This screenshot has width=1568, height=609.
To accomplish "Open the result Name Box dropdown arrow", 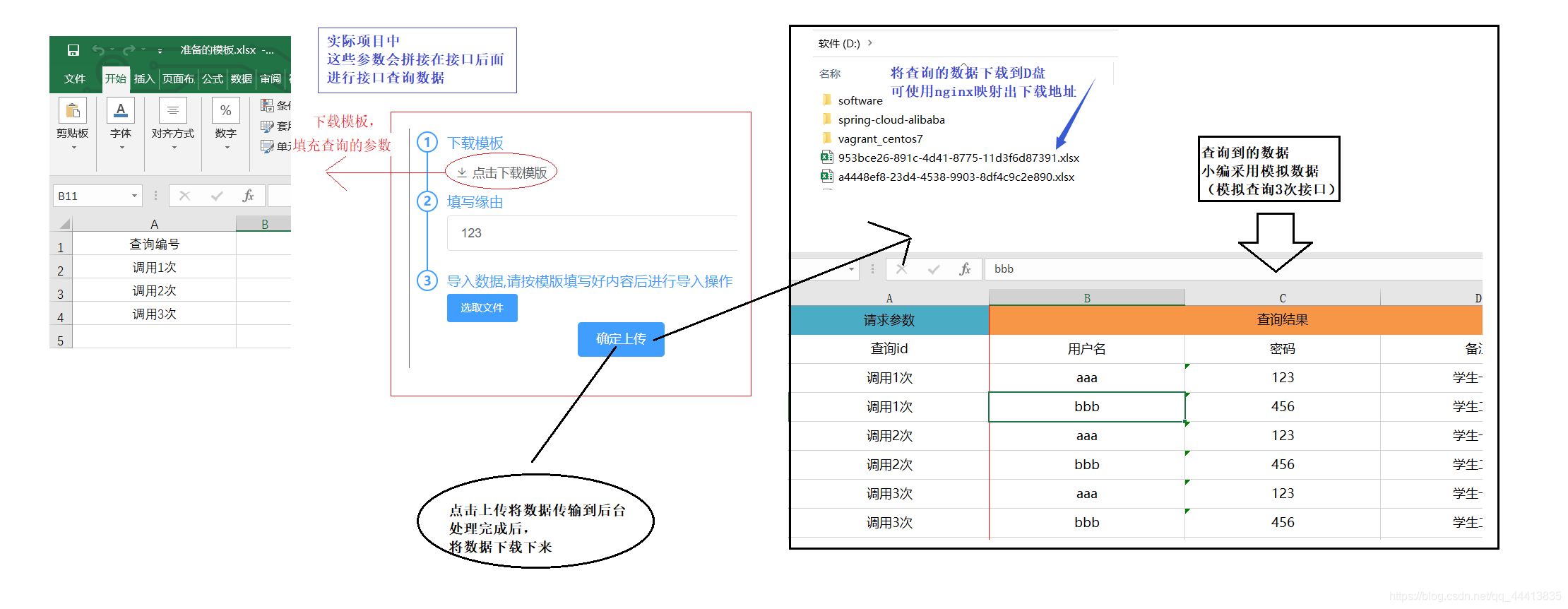I will [852, 269].
